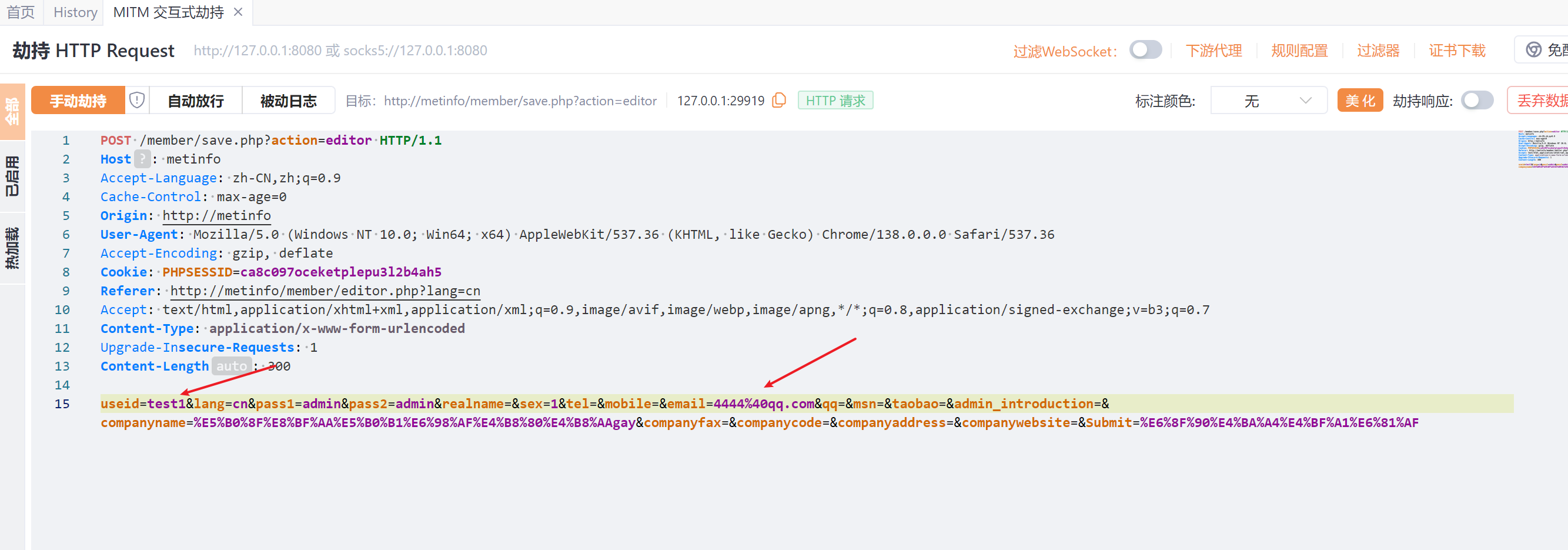
Task: Click the auto badge next to Content-Length
Action: click(231, 366)
